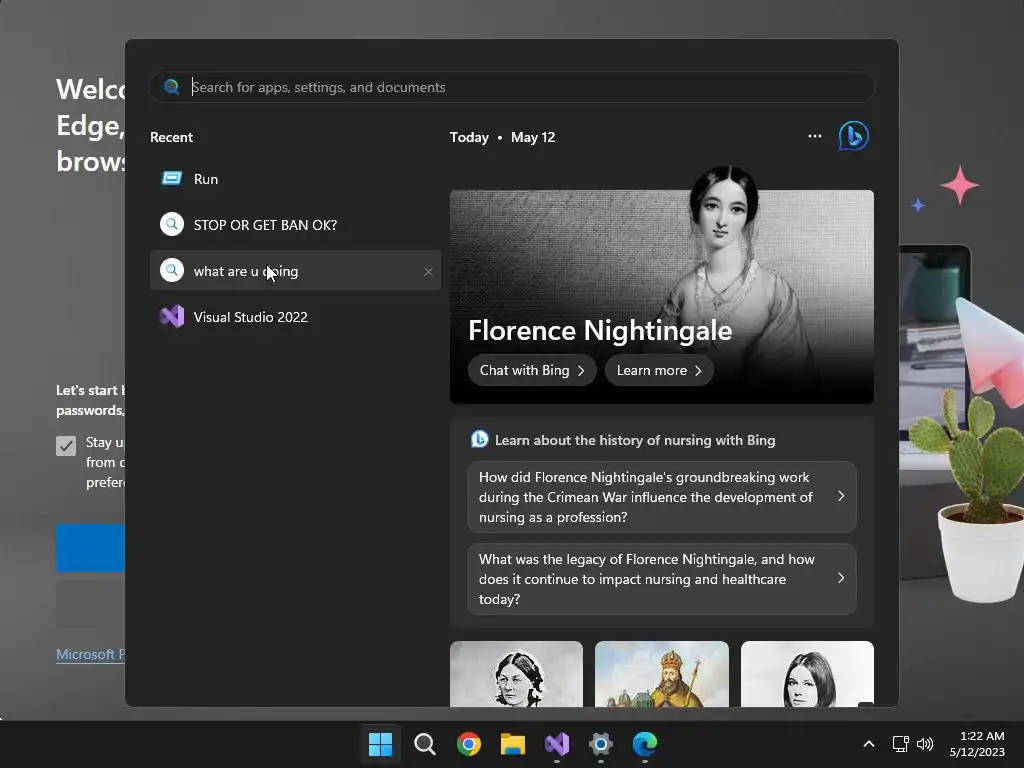Open legacy of Florence Nightingale question
The image size is (1024, 768).
pyautogui.click(x=662, y=579)
